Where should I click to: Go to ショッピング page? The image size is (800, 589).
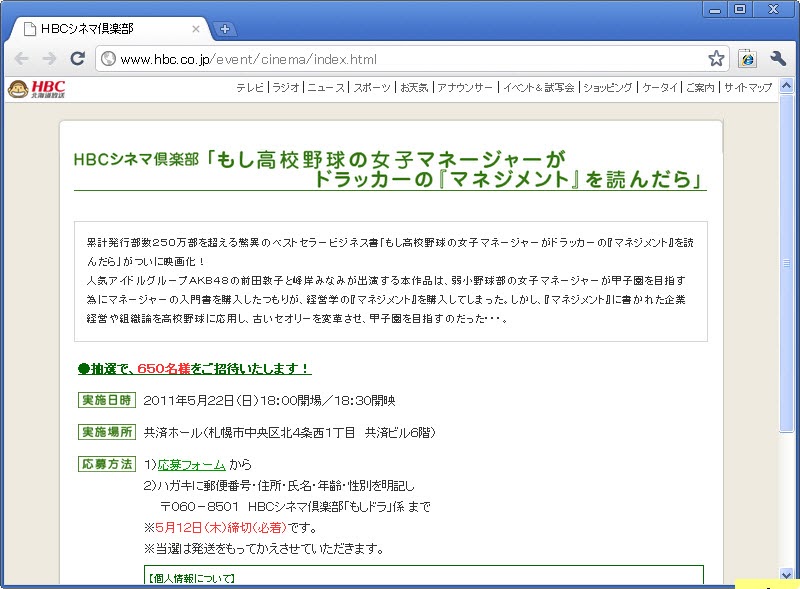point(608,87)
